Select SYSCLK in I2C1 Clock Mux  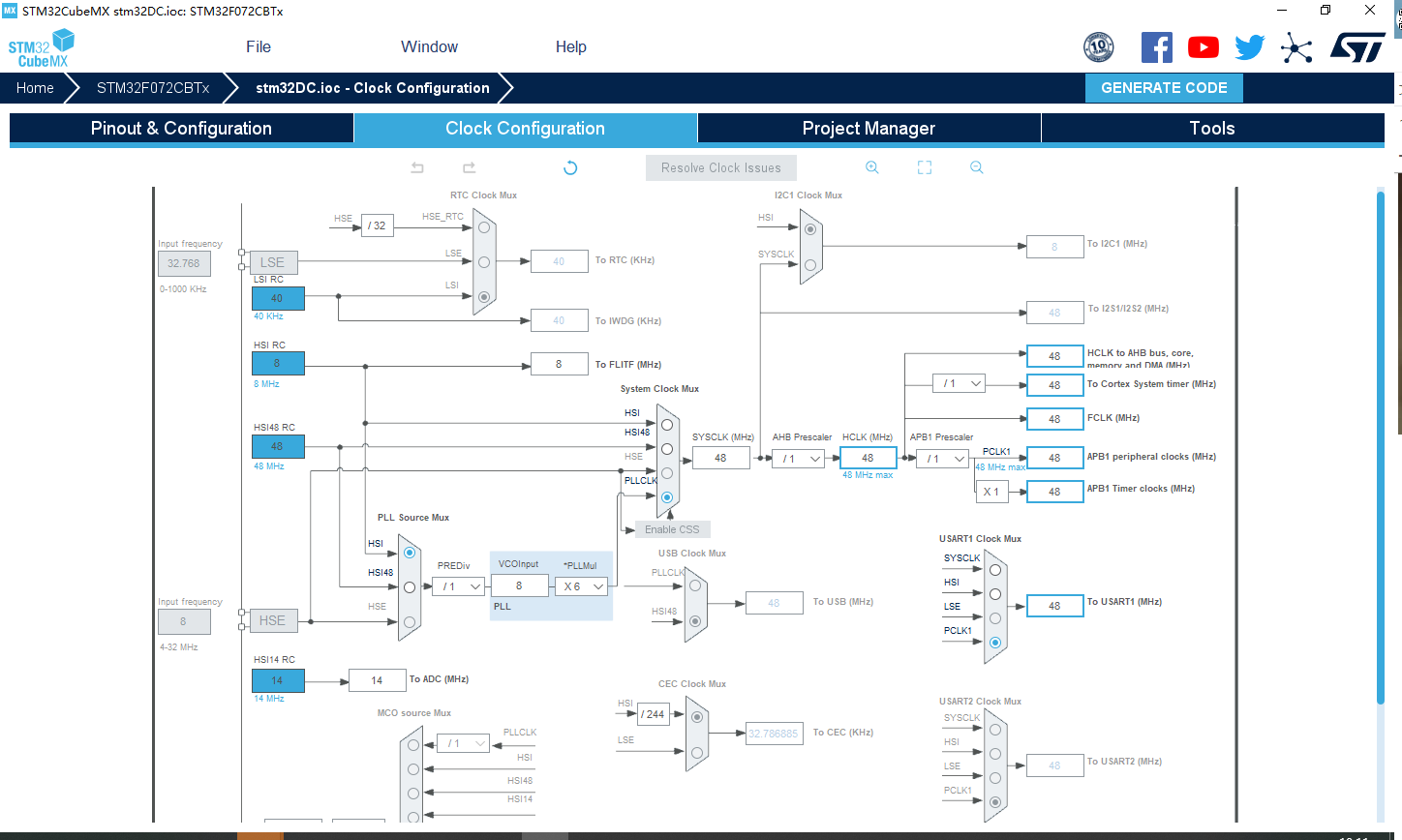[x=809, y=264]
